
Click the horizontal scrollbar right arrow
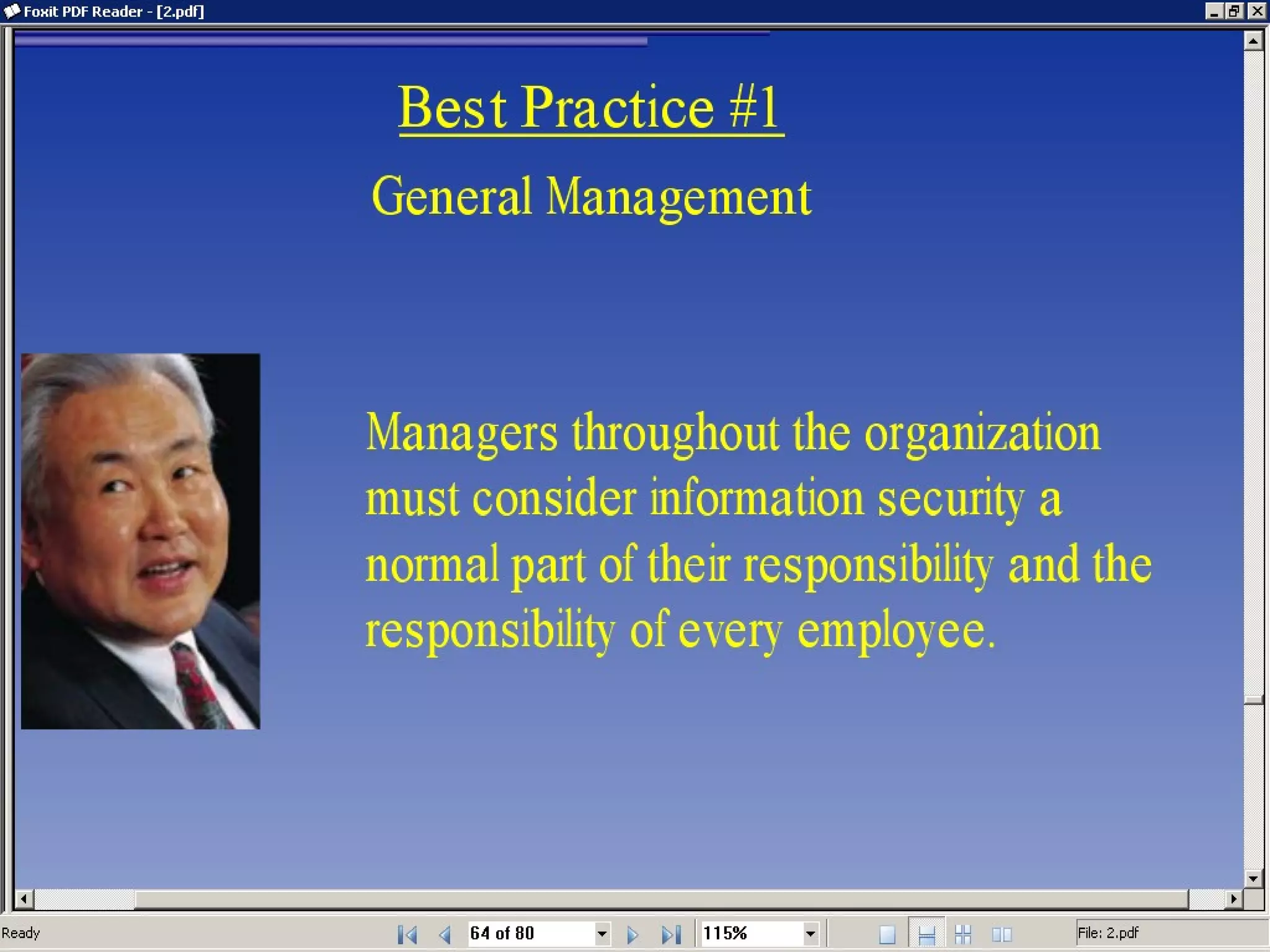tap(1233, 899)
